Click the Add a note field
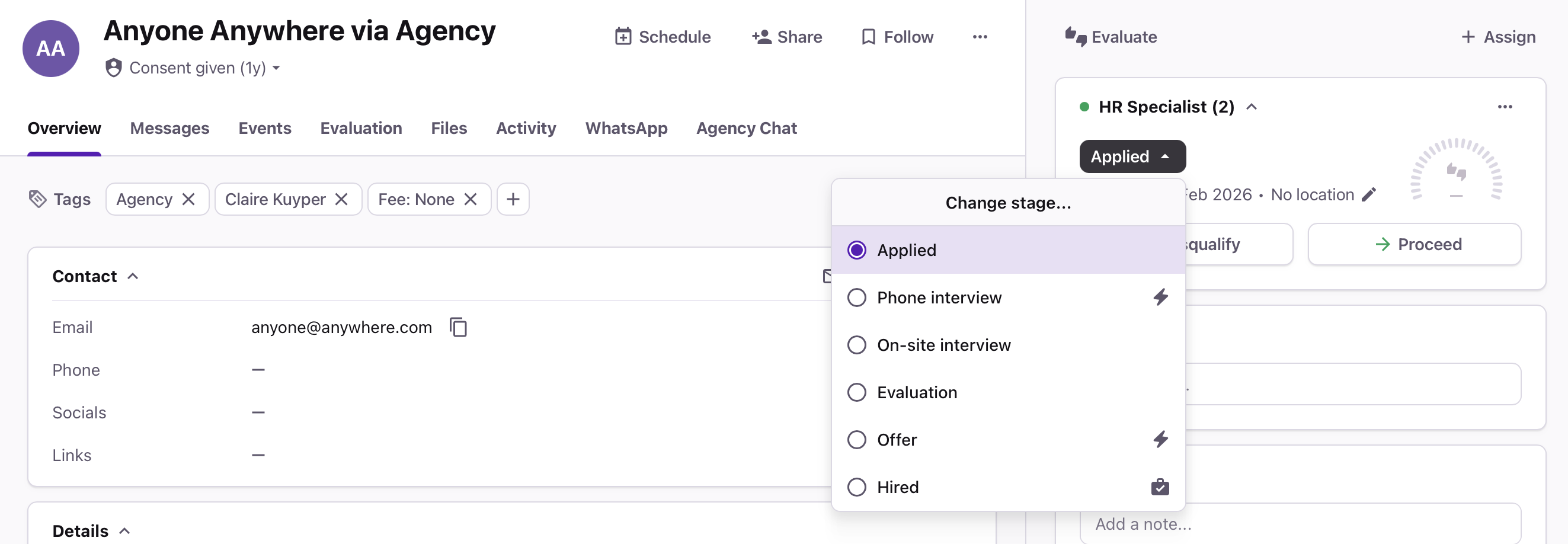 [1300, 524]
